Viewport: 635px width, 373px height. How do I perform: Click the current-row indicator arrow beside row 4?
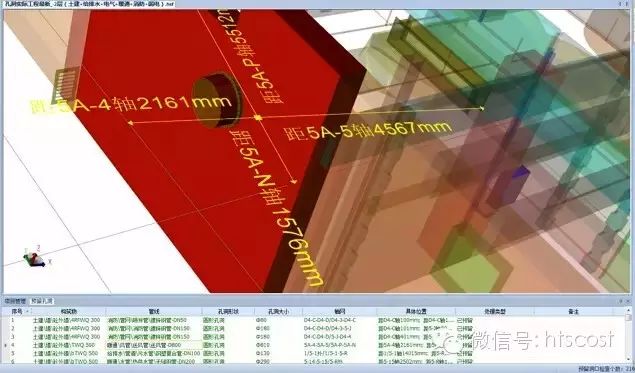5,345
